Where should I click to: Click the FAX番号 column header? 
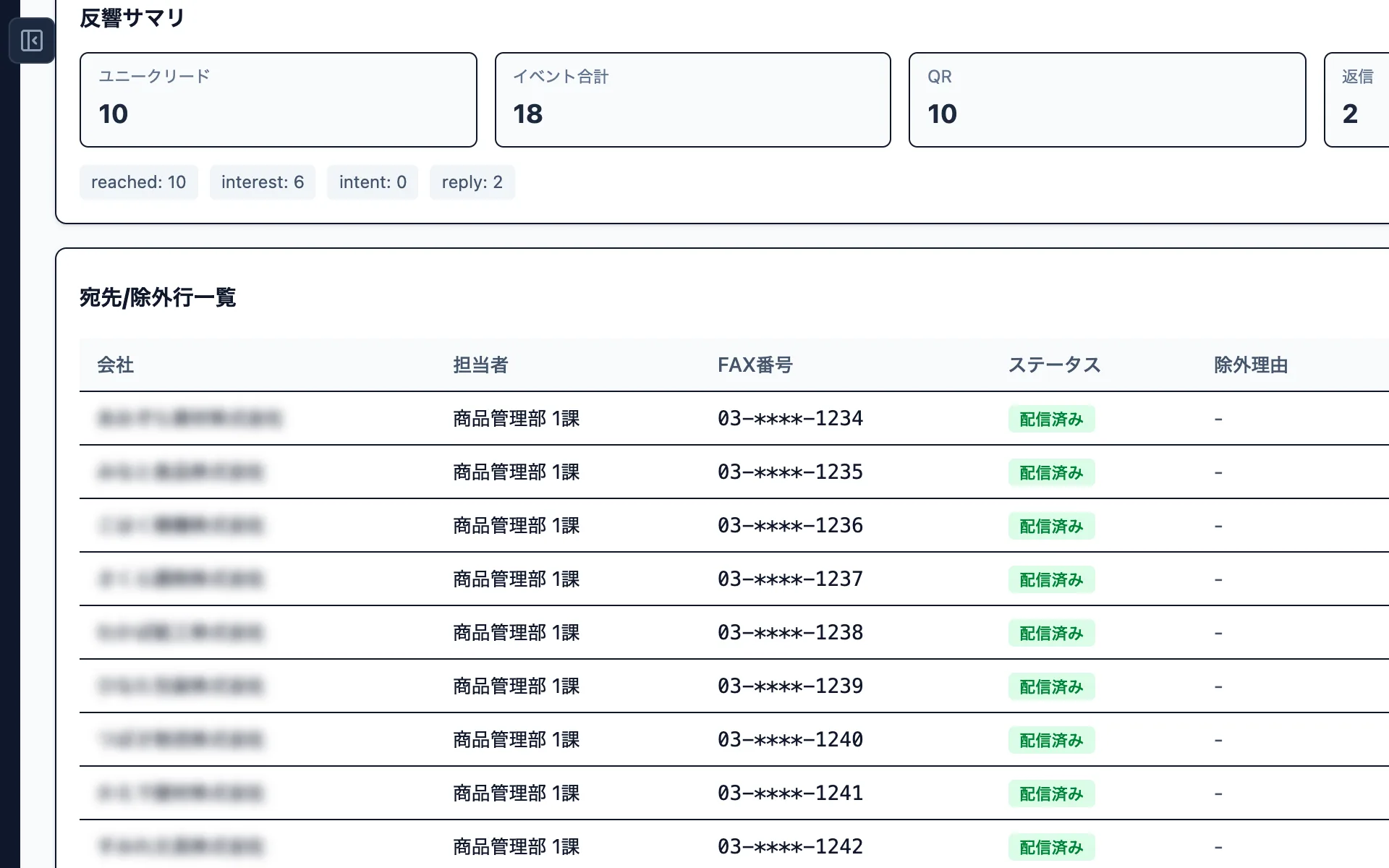coord(755,365)
